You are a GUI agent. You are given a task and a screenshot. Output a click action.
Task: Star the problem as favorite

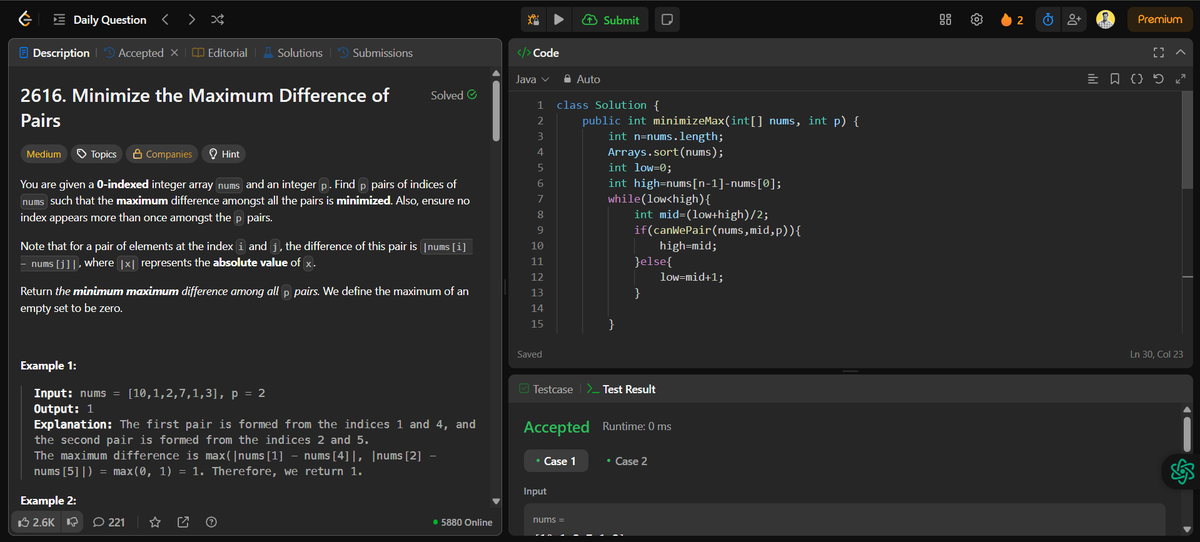[x=155, y=522]
